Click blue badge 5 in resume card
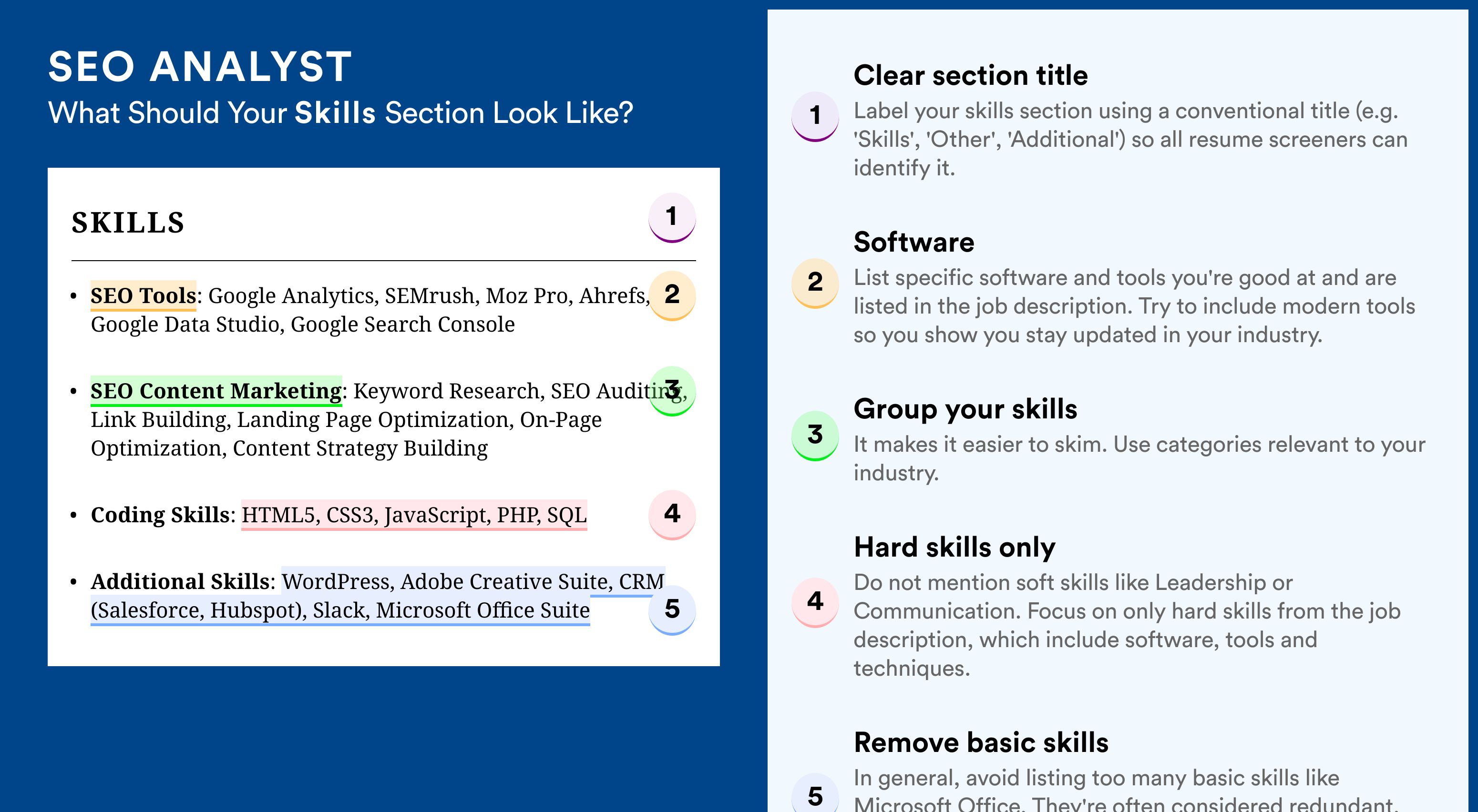 (x=672, y=609)
